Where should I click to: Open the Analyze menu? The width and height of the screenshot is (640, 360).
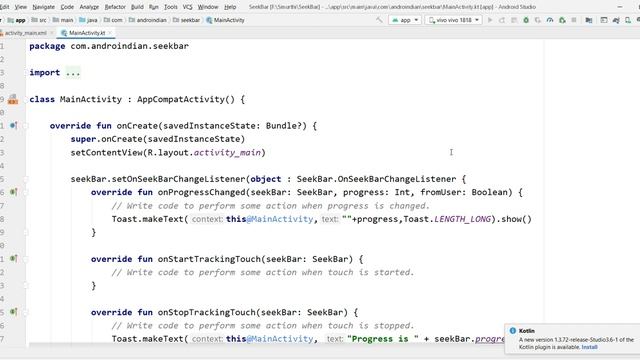pyautogui.click(x=89, y=7)
